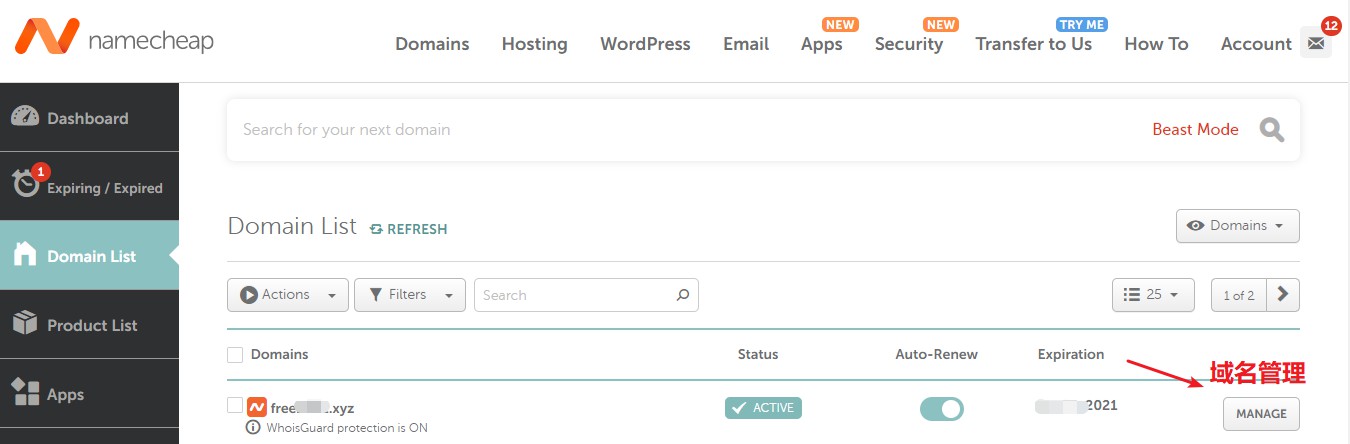1350x444 pixels.
Task: Open the Filters dropdown
Action: coord(410,295)
